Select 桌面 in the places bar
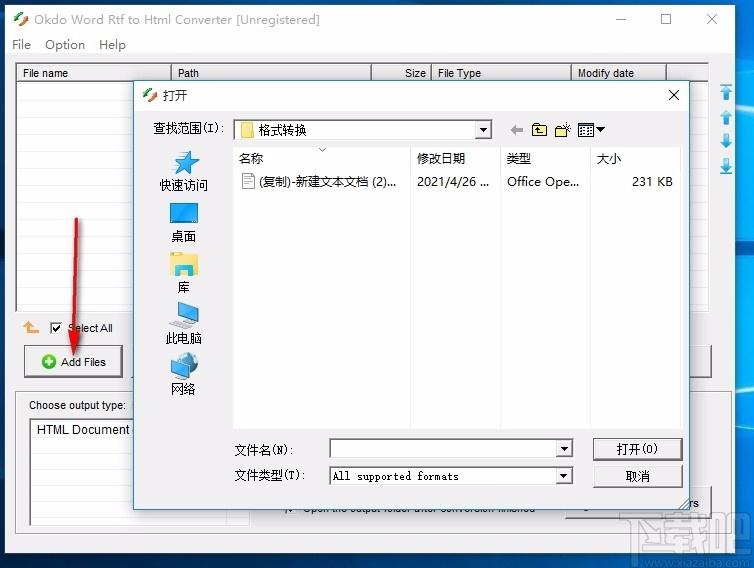The height and width of the screenshot is (568, 754). pyautogui.click(x=184, y=222)
